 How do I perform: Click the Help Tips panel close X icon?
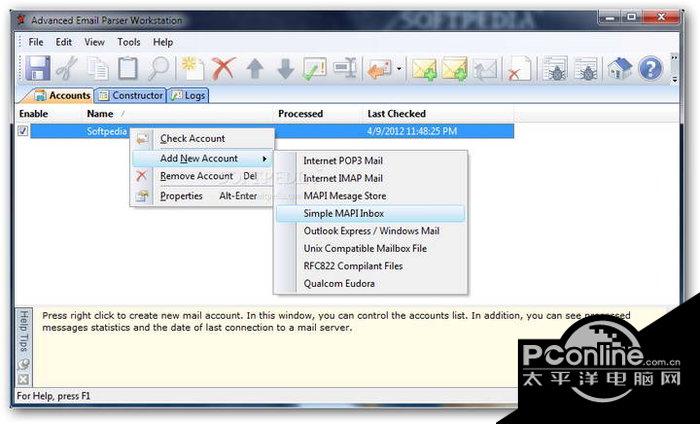tap(23, 380)
